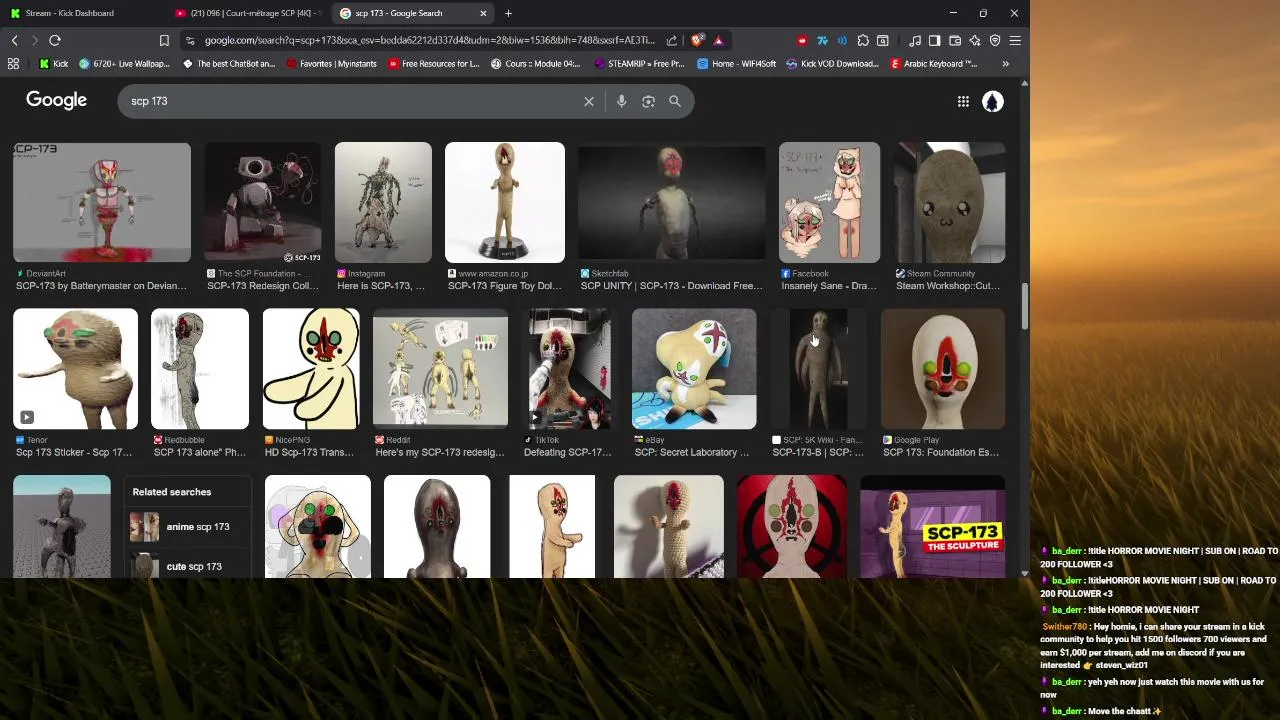Open the apps grid in the bookmarks bar
This screenshot has width=1280, height=720.
point(13,63)
